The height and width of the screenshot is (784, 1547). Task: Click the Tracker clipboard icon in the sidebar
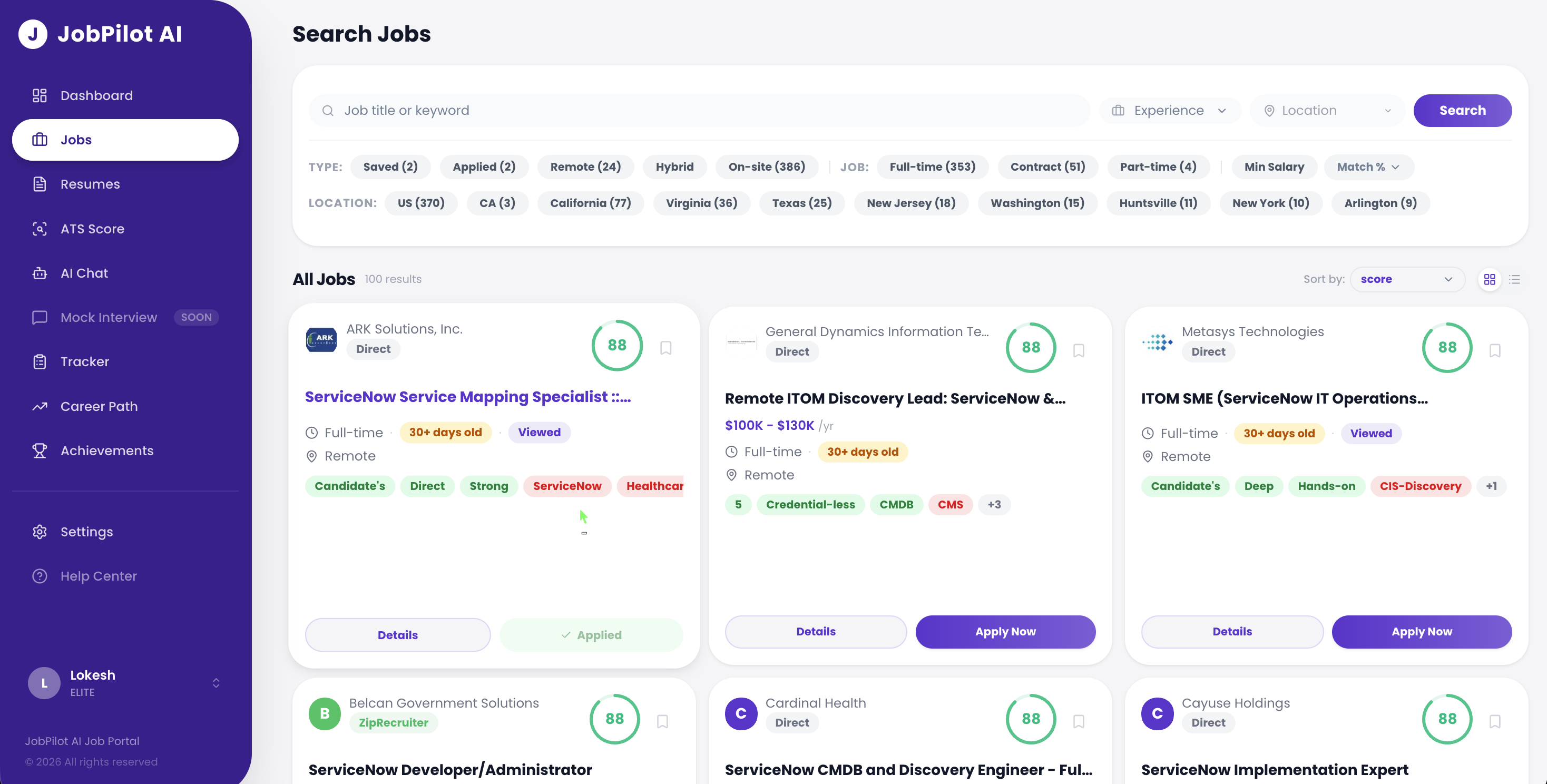coord(40,362)
